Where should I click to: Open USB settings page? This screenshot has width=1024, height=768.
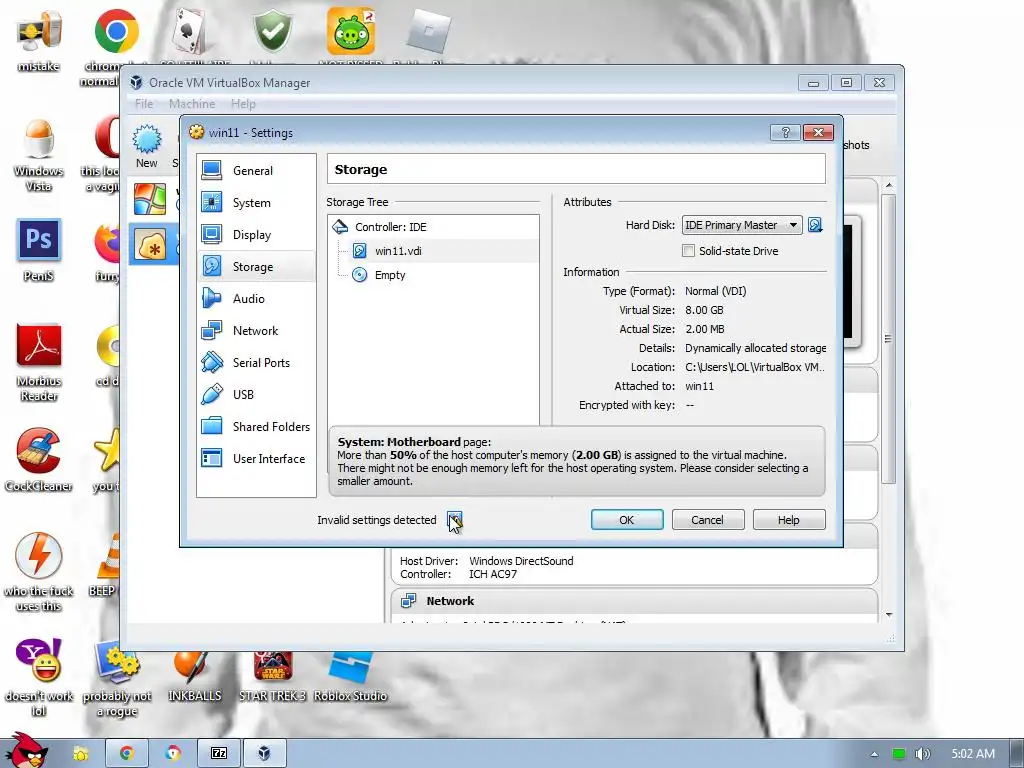click(x=256, y=394)
